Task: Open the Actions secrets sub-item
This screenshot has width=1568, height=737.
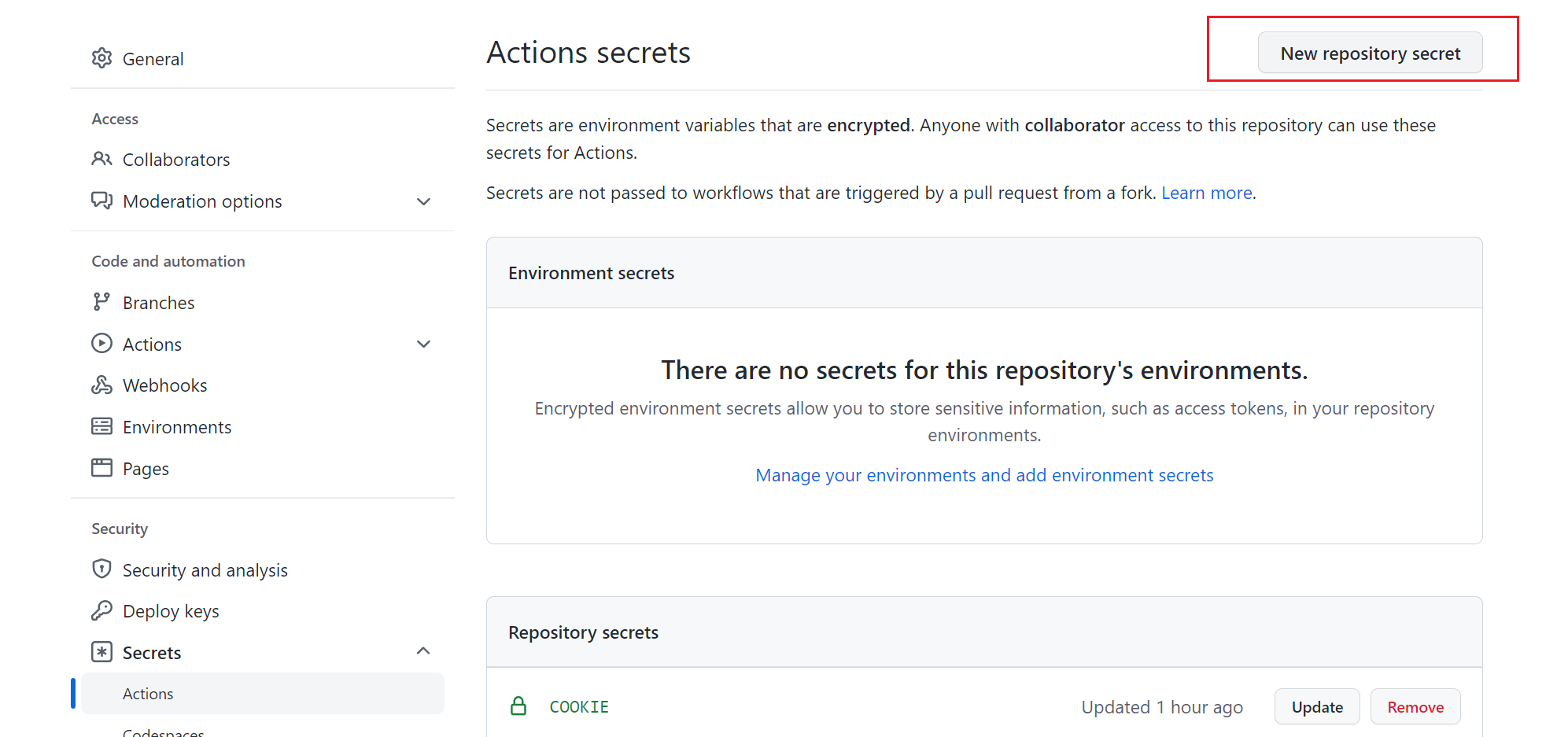Action: [148, 694]
